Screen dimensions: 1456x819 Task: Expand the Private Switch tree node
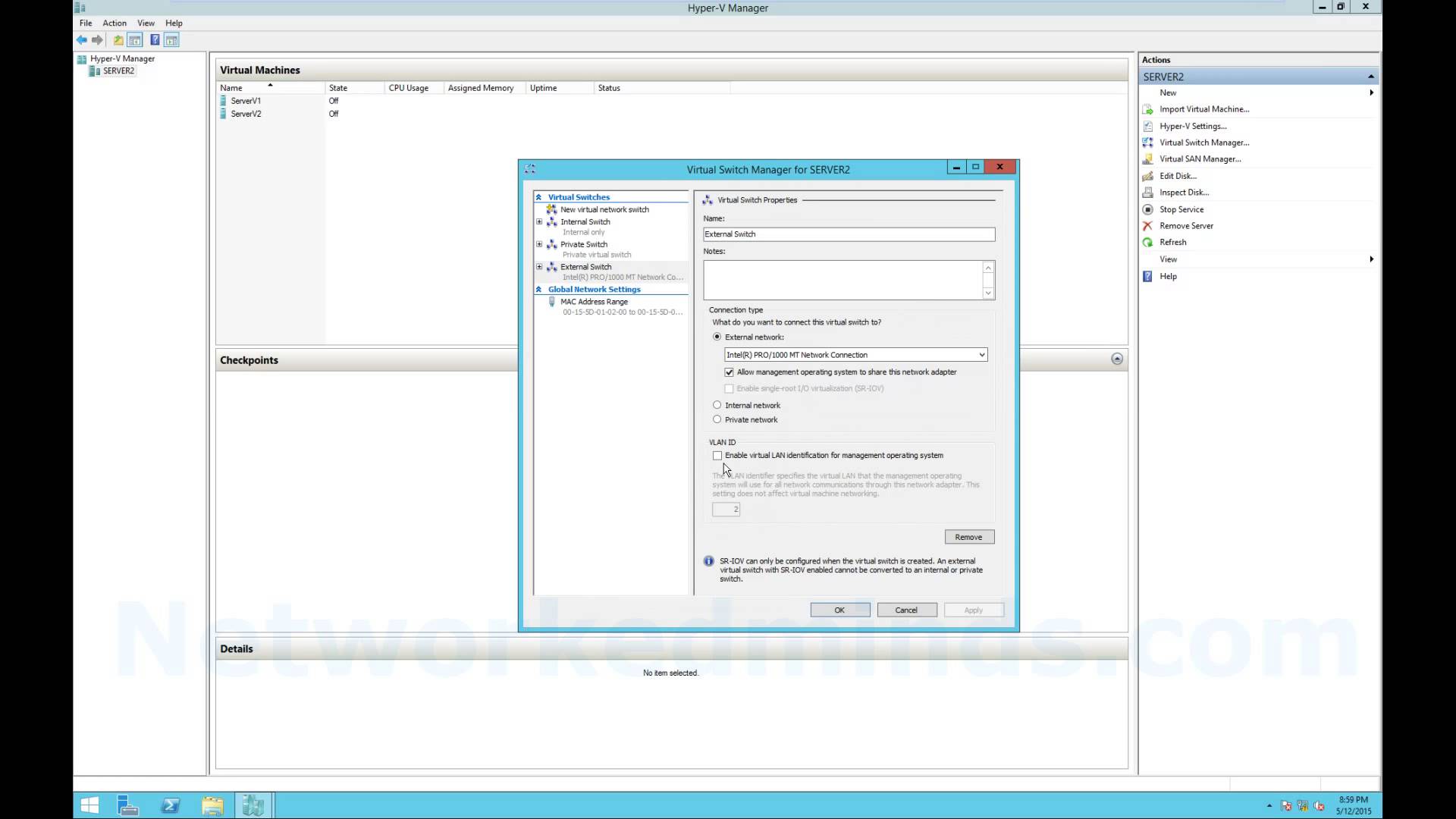coord(539,244)
